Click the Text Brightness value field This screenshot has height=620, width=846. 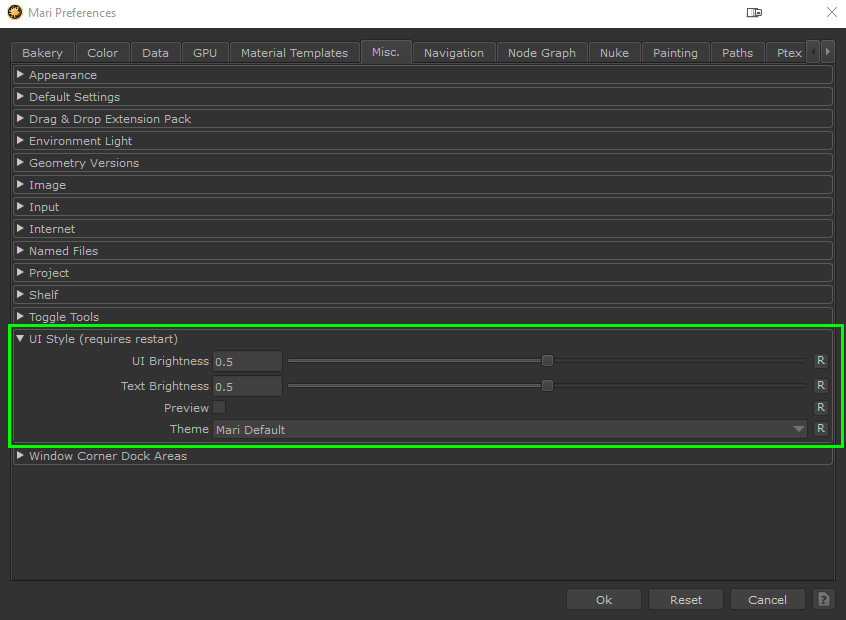pos(247,387)
